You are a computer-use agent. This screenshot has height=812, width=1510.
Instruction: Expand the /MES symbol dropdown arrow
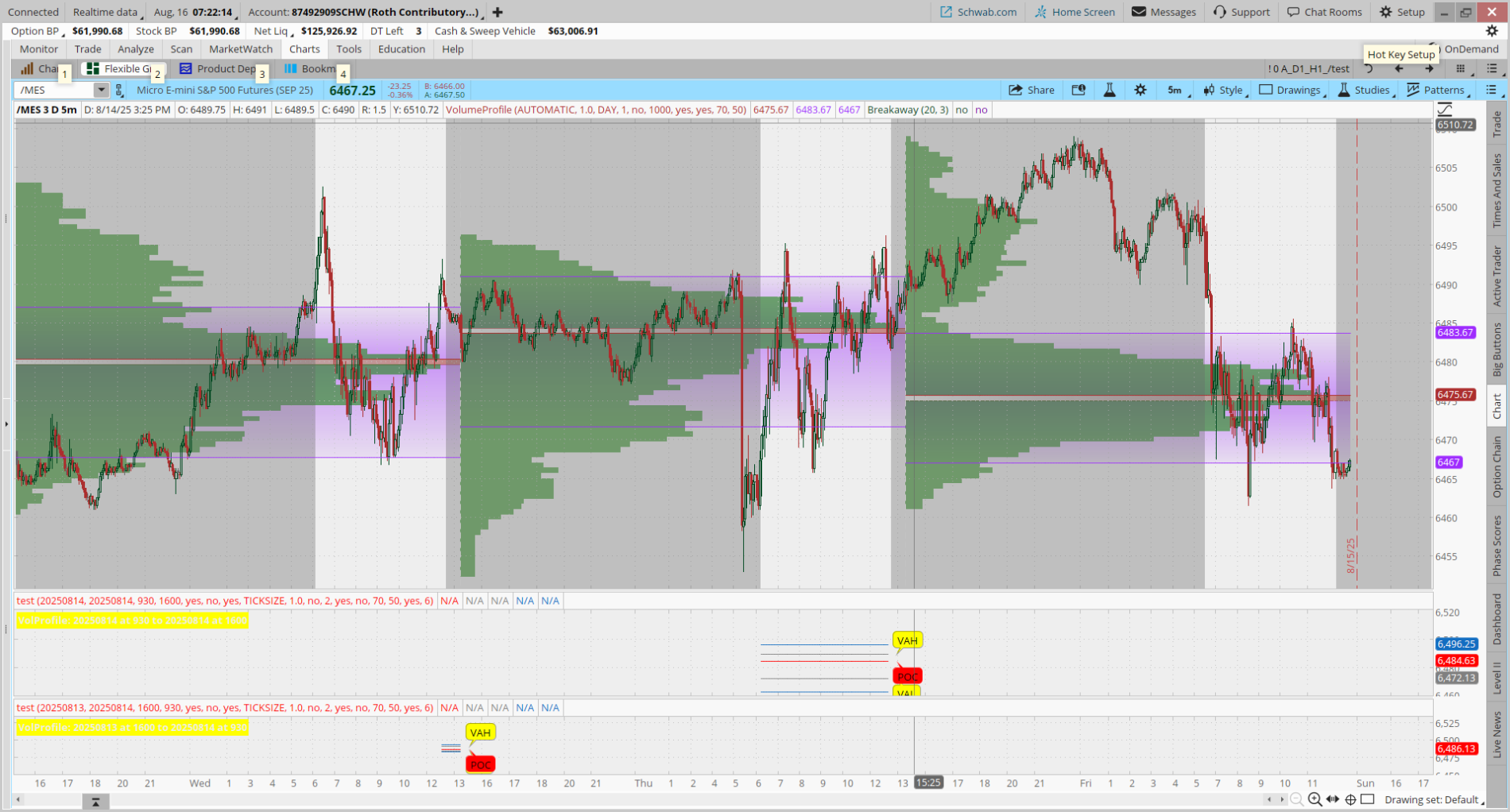tap(101, 90)
